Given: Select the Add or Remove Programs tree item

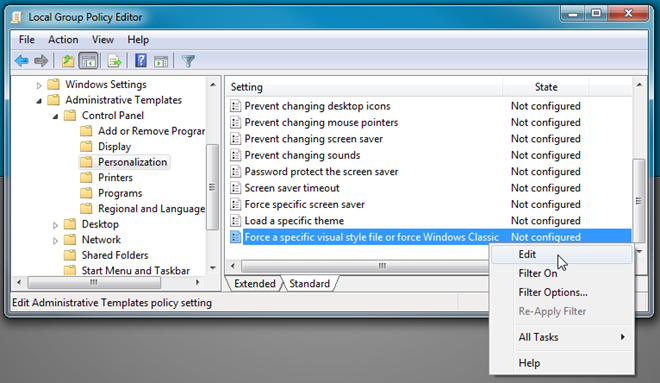Looking at the screenshot, I should tap(152, 131).
